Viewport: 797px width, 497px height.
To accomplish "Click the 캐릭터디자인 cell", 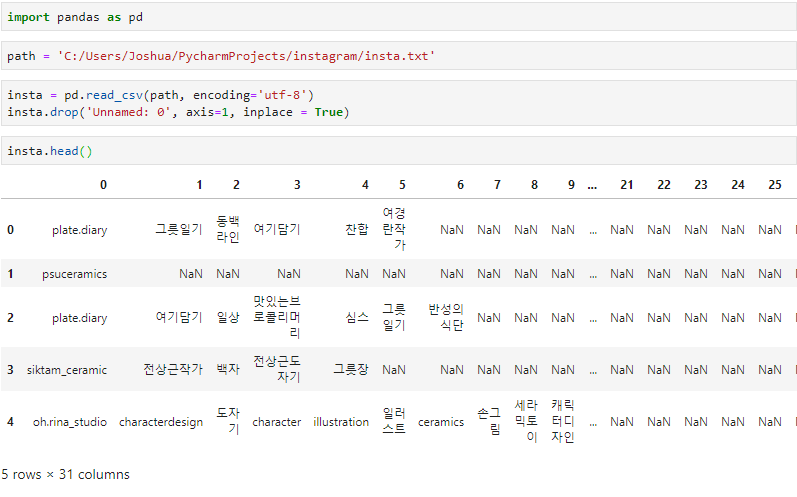I will 563,421.
